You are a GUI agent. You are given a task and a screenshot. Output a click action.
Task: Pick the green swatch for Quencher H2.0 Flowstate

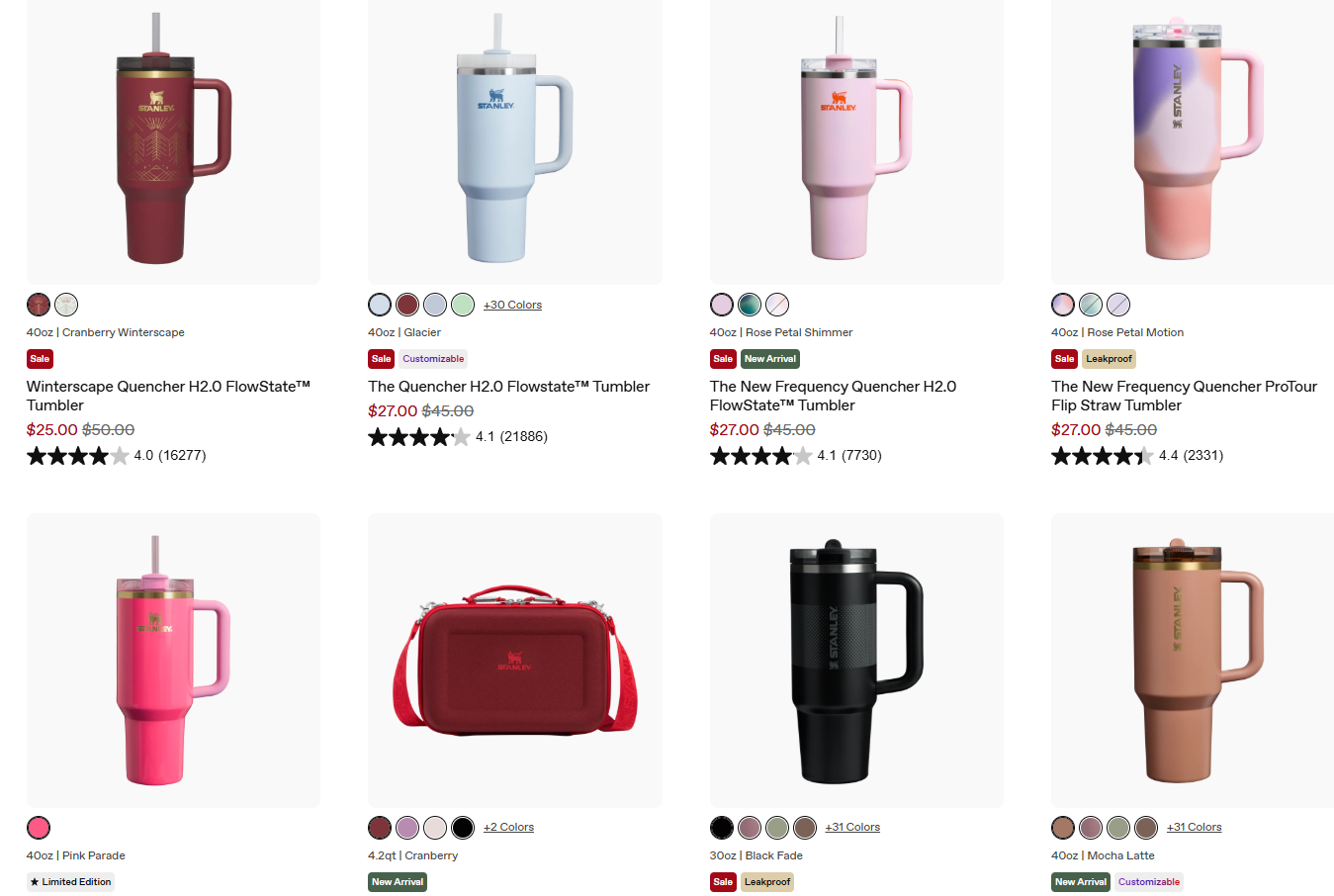coord(463,305)
